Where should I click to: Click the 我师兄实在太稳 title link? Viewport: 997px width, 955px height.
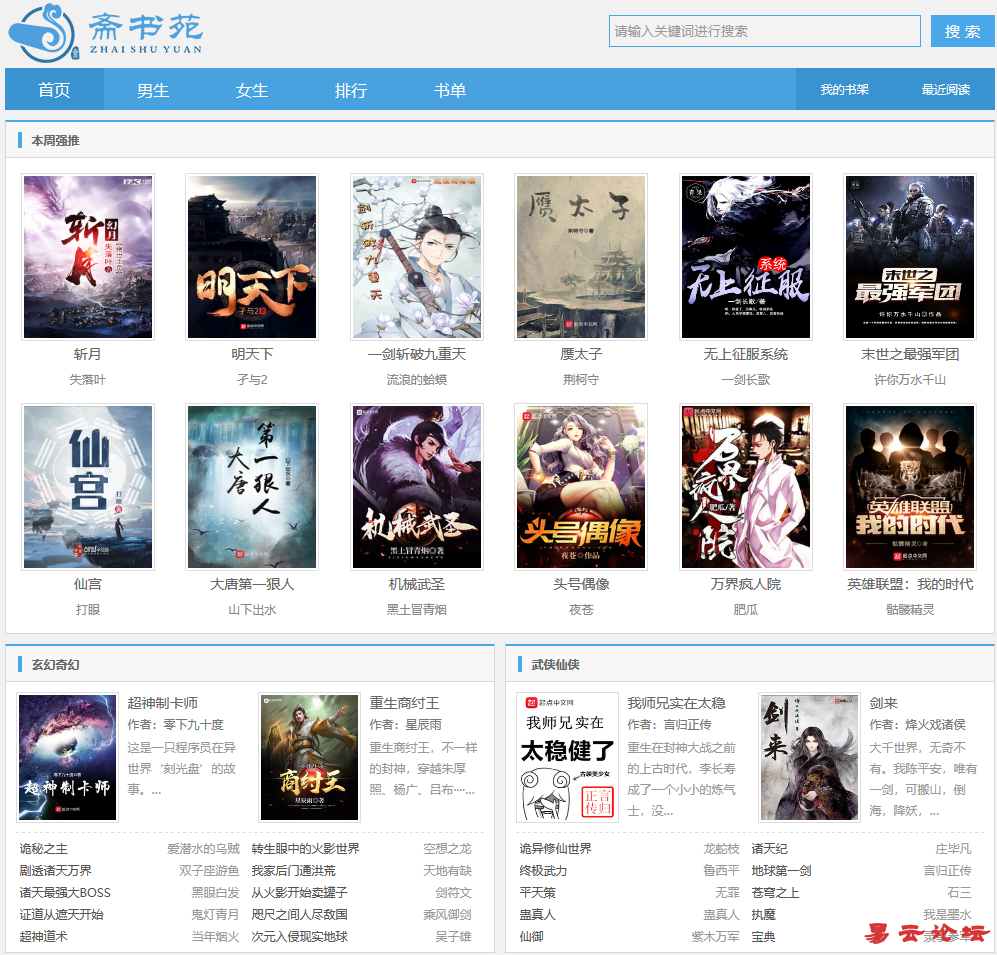677,703
